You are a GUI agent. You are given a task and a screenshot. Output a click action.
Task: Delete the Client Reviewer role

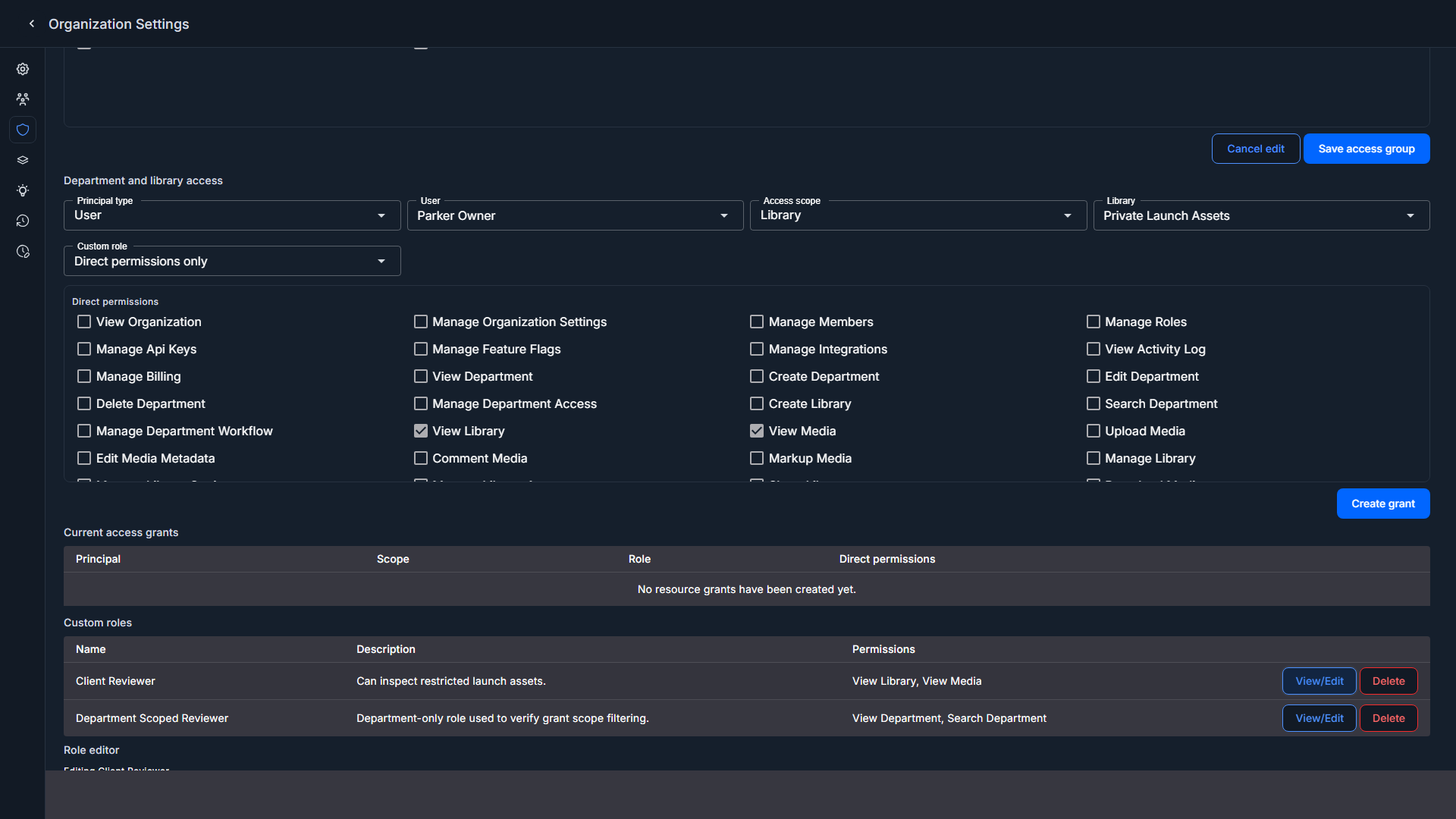click(x=1389, y=681)
